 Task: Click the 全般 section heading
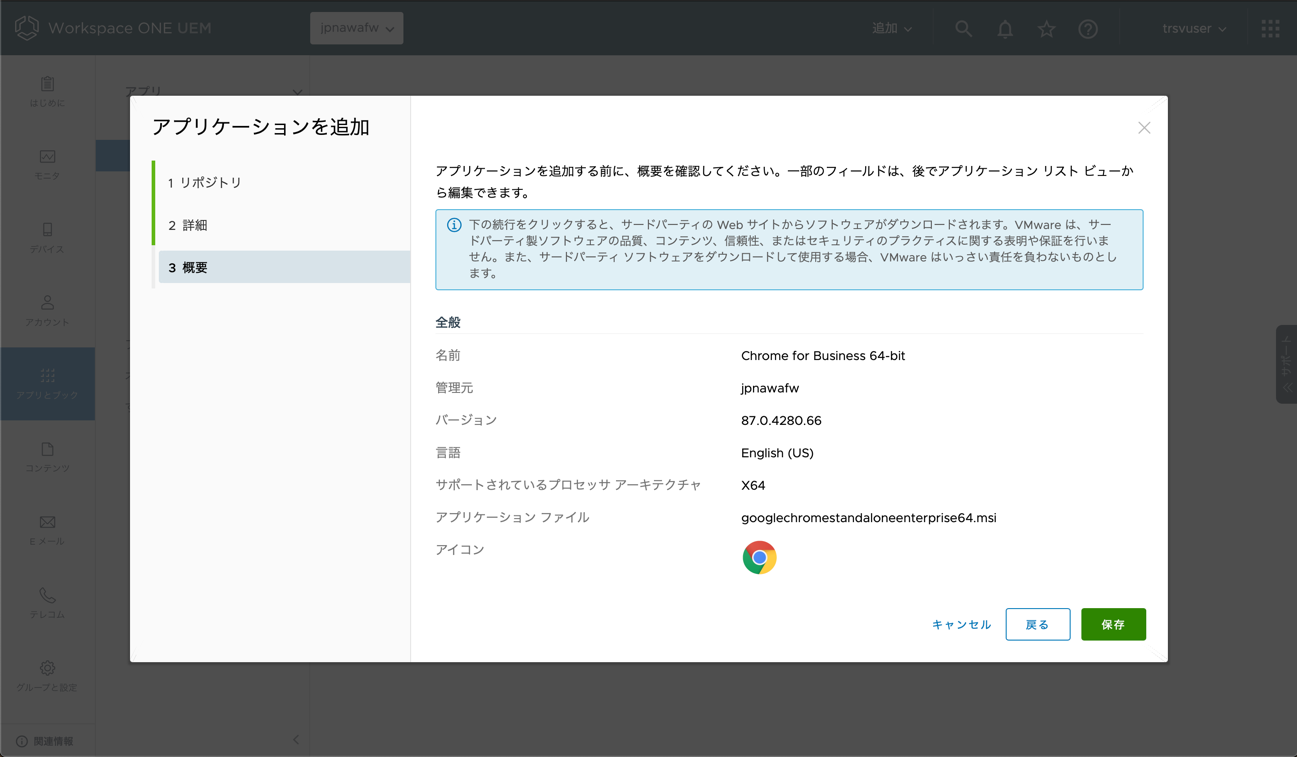pos(448,323)
